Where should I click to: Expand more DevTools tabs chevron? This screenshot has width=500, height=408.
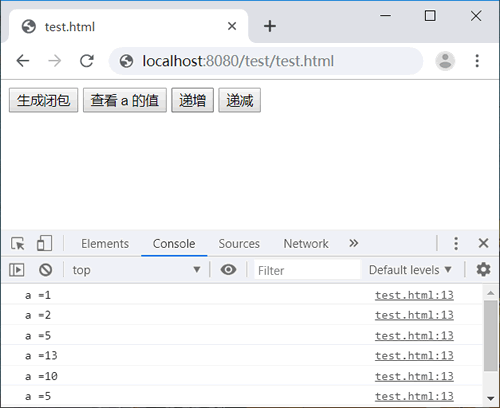click(x=354, y=243)
